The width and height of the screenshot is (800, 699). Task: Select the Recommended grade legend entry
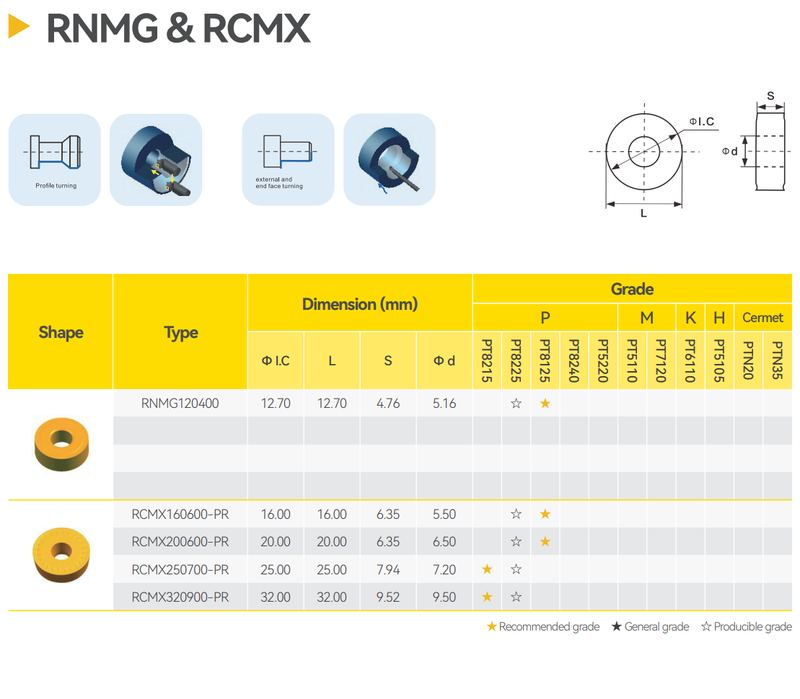543,627
